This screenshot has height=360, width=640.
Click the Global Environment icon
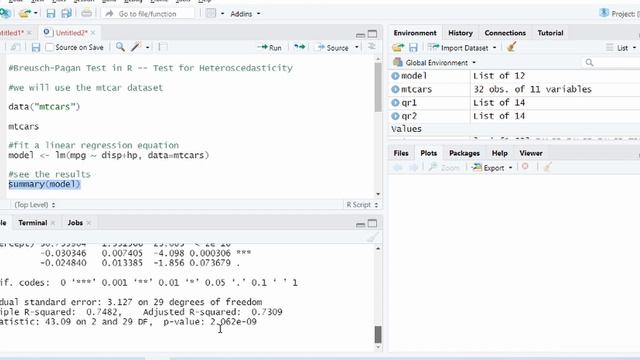[x=398, y=62]
